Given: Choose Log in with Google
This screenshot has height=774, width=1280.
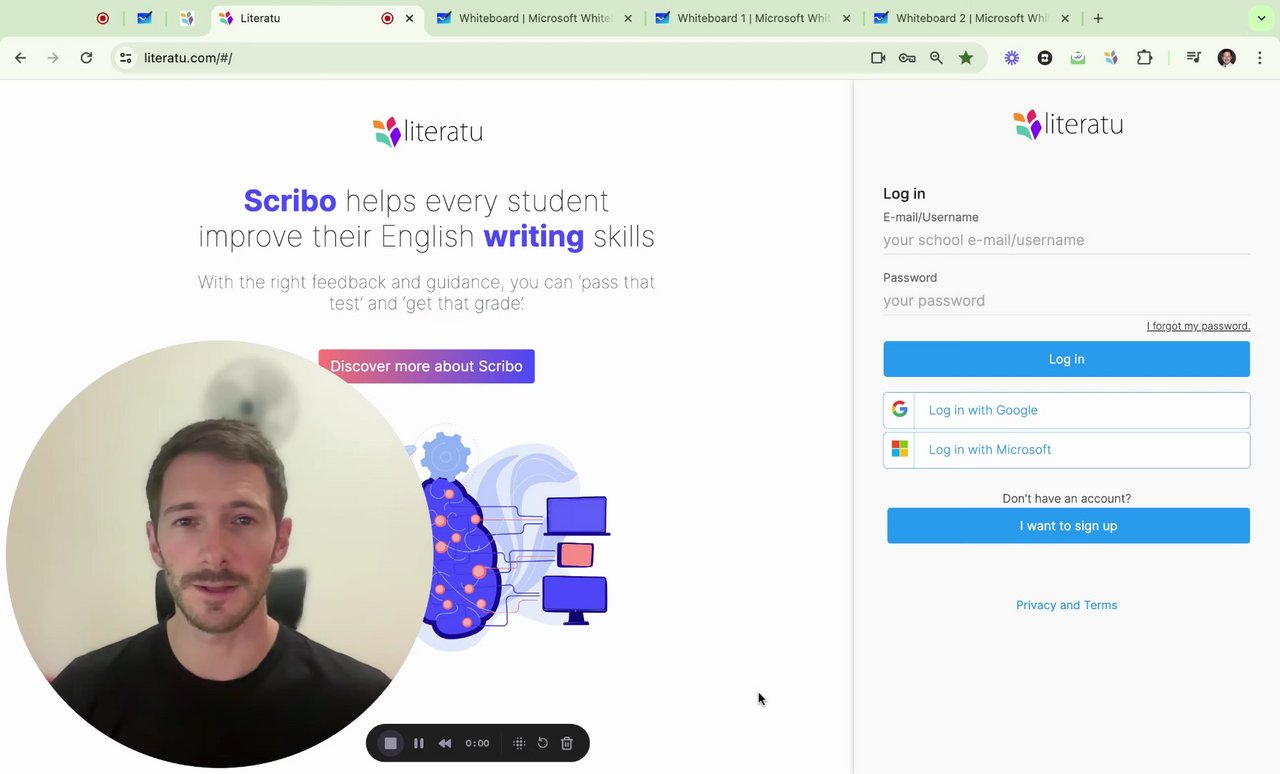Looking at the screenshot, I should (x=1066, y=410).
